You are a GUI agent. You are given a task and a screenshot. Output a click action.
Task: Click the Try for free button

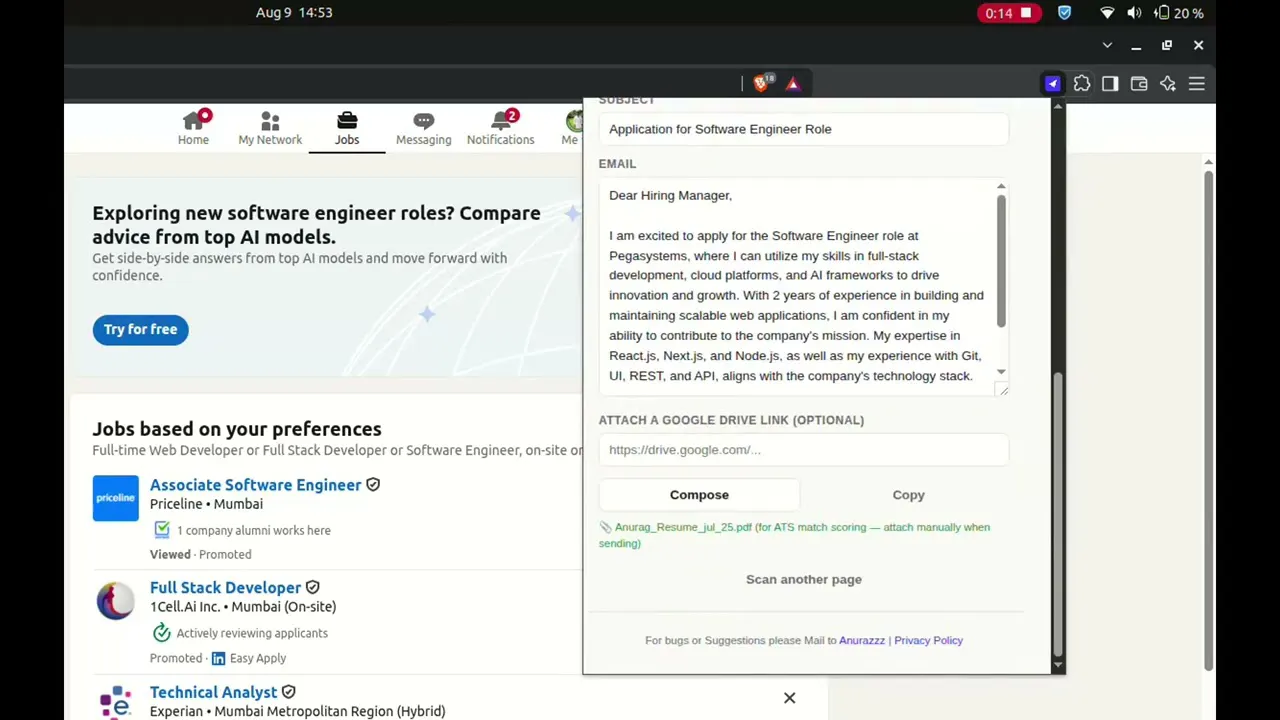point(140,329)
